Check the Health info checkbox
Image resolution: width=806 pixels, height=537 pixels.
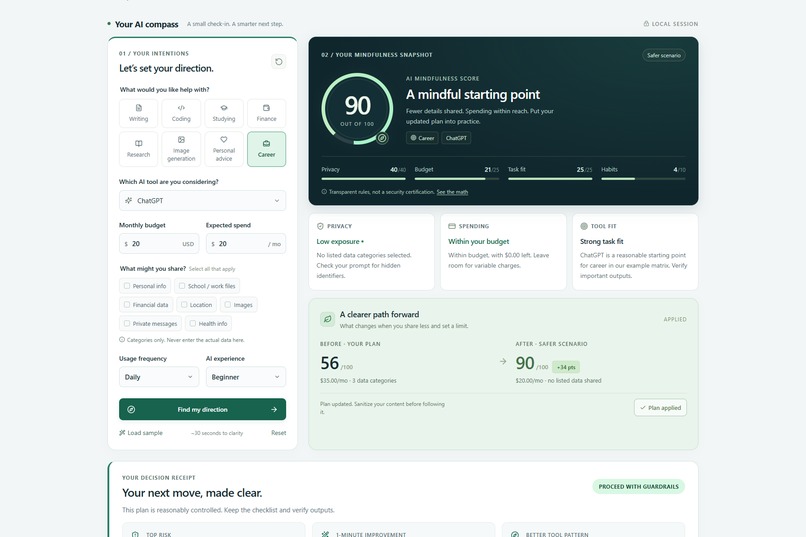[x=193, y=323]
